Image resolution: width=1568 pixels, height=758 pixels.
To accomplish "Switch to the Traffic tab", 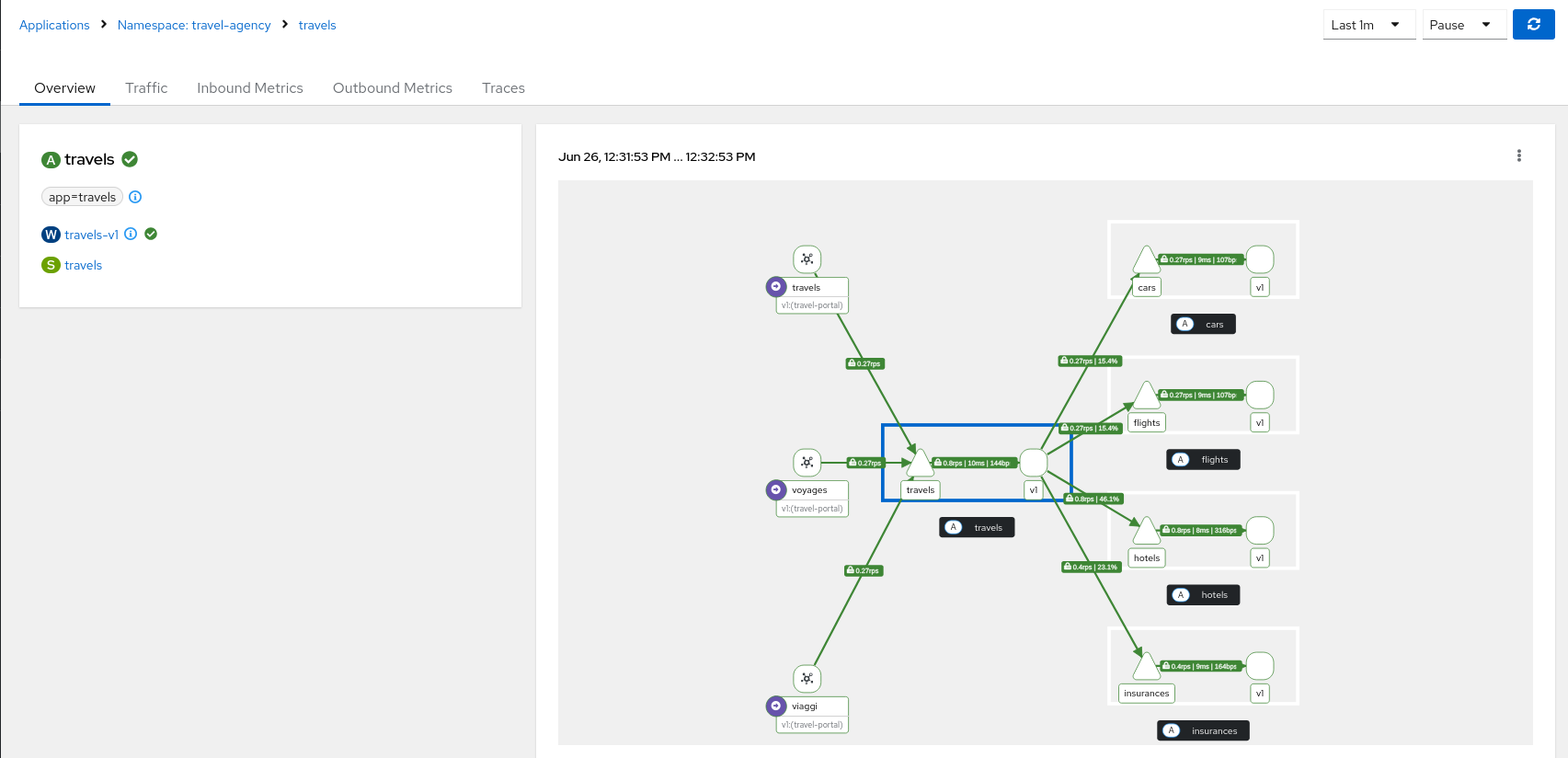I will pyautogui.click(x=146, y=88).
